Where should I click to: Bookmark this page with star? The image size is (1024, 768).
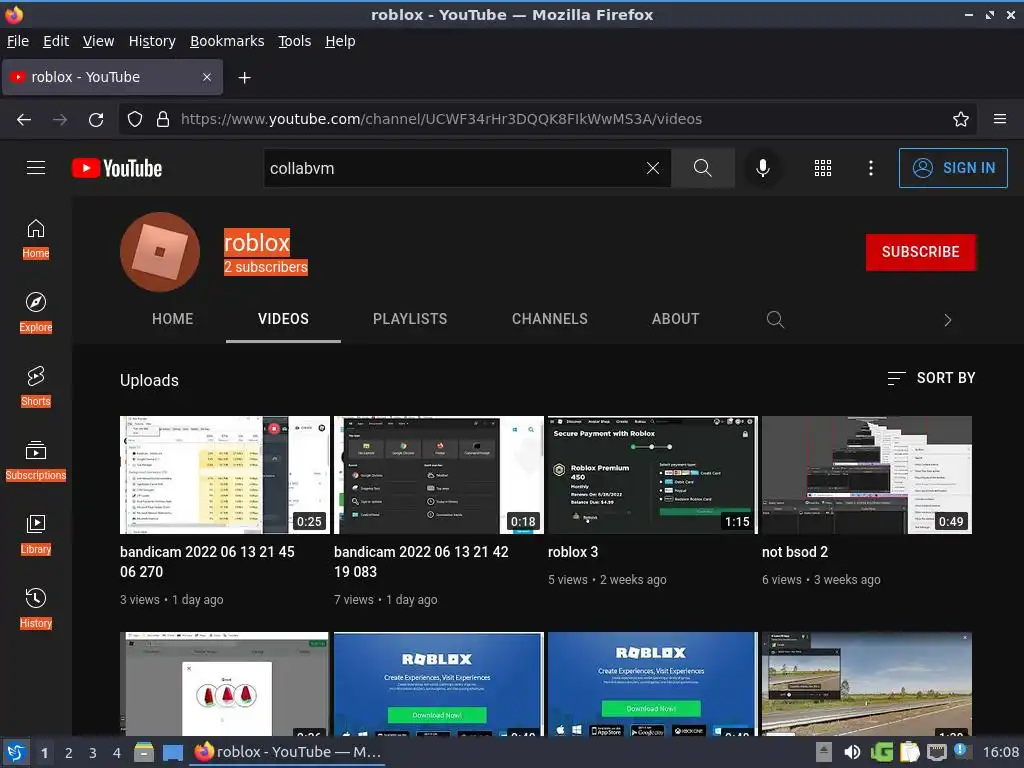961,120
